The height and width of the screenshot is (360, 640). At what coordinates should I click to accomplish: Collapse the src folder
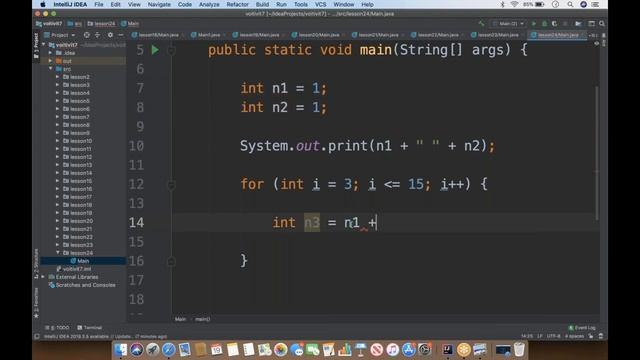(51, 69)
